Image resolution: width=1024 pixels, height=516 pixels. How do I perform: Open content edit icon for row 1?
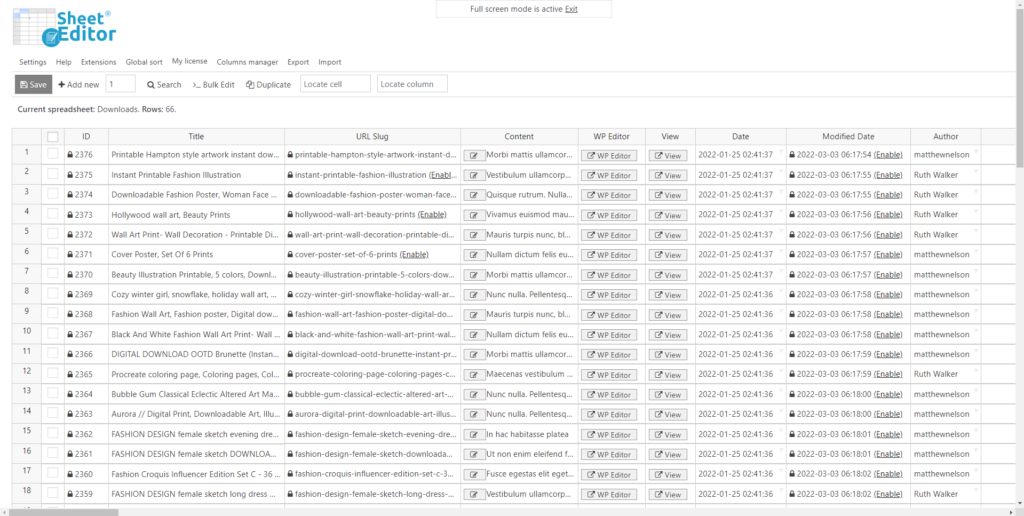coord(474,155)
